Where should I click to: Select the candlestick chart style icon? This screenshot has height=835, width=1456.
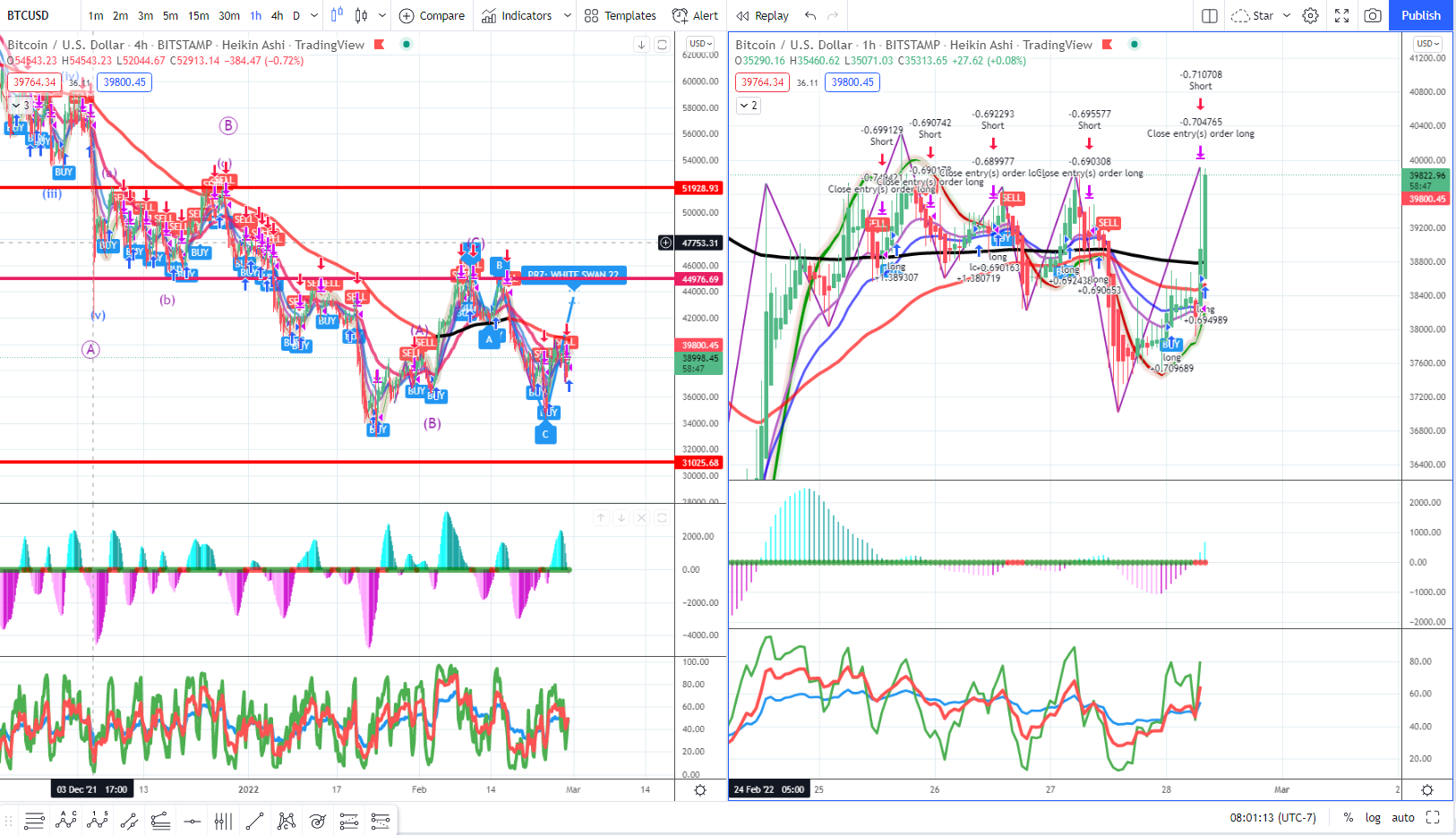point(361,15)
